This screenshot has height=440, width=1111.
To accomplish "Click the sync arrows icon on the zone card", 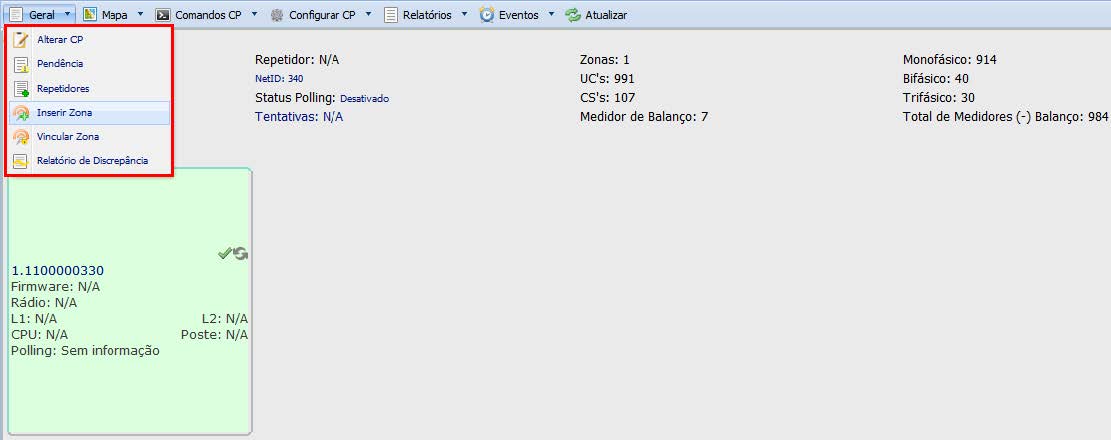I will coord(241,254).
